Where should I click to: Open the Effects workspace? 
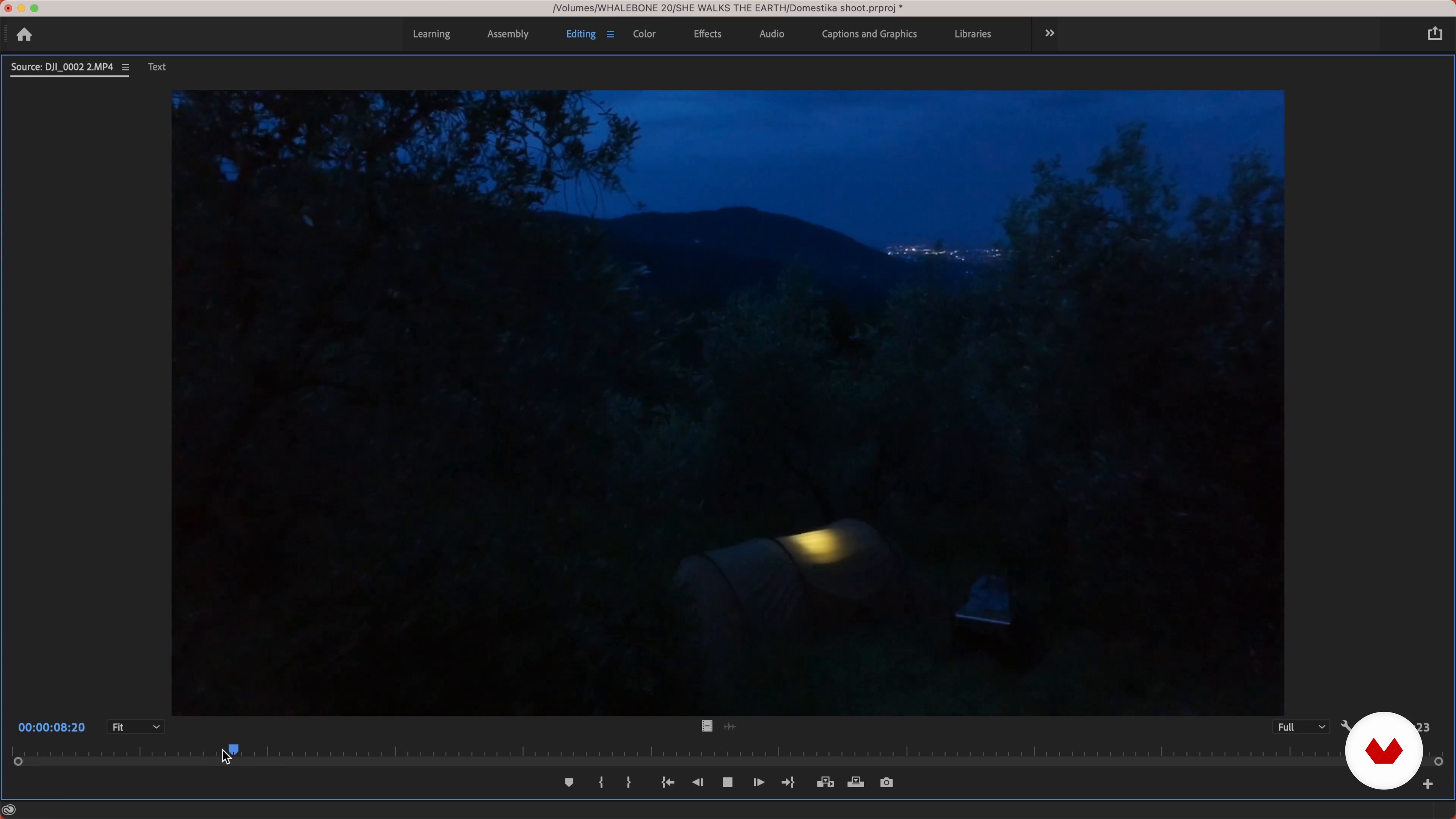pos(707,35)
